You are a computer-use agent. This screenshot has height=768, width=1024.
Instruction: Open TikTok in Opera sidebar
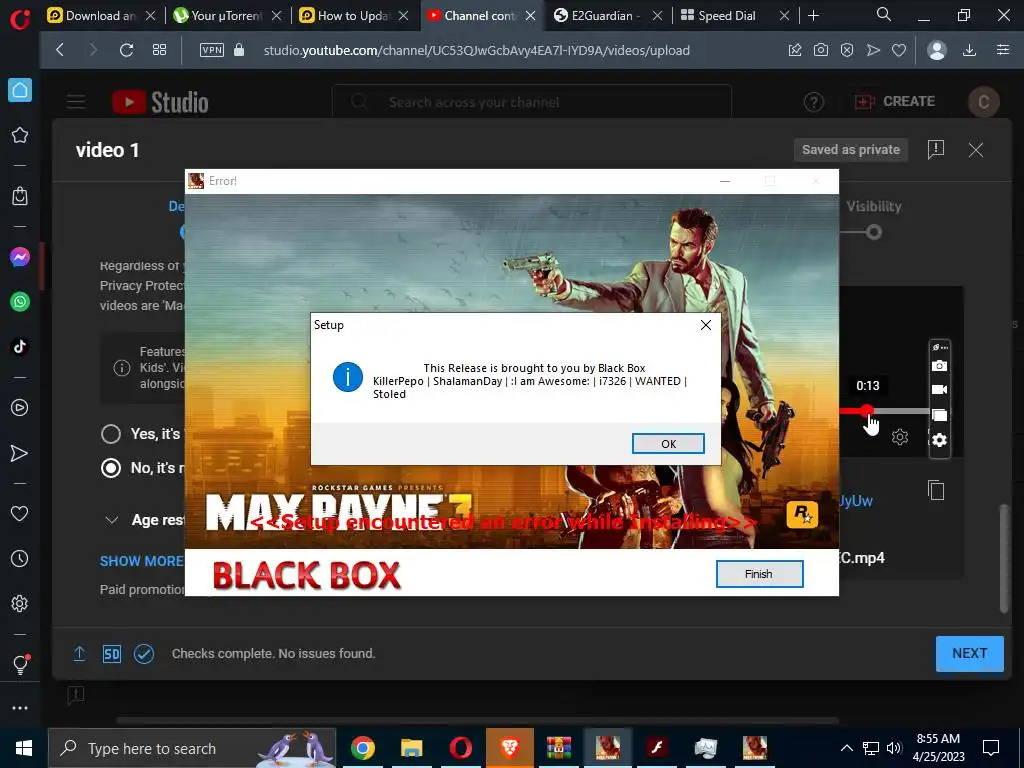(20, 346)
